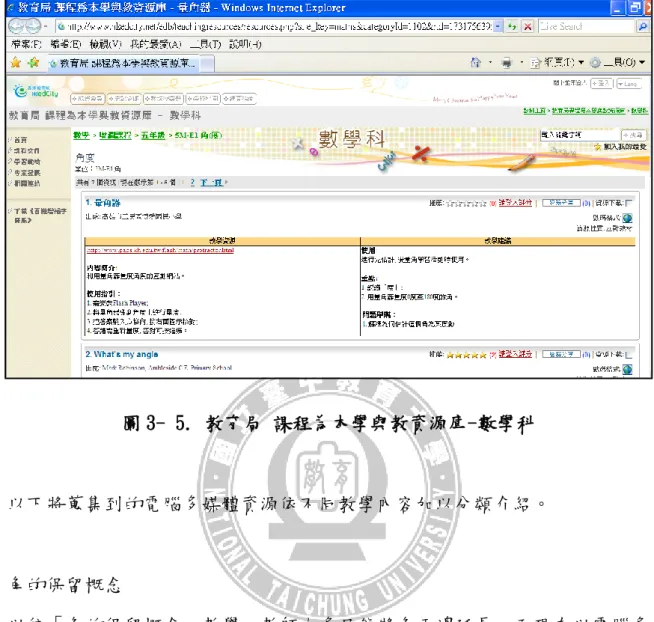The width and height of the screenshot is (654, 622).
Task: Open the 說明(H) Help menu
Action: pyautogui.click(x=245, y=44)
